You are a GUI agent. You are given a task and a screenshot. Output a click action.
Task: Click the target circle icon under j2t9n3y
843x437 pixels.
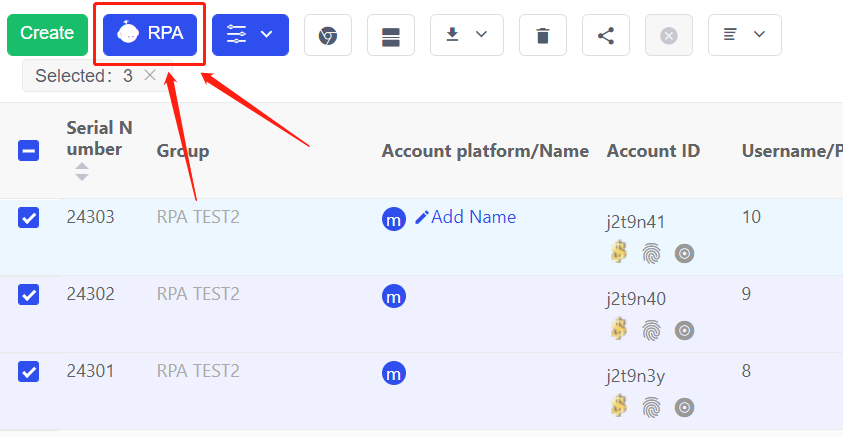click(684, 407)
